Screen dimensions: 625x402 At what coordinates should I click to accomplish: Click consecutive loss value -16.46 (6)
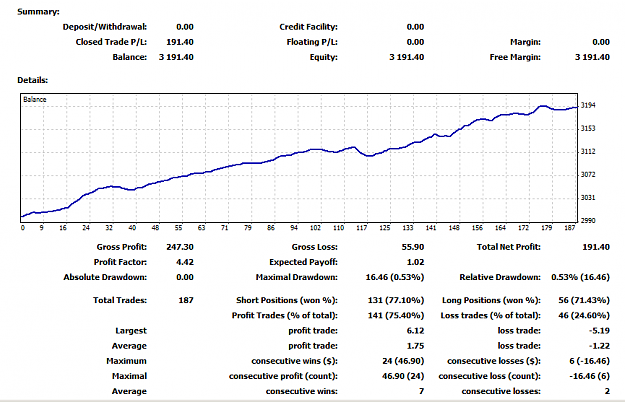(x=590, y=376)
